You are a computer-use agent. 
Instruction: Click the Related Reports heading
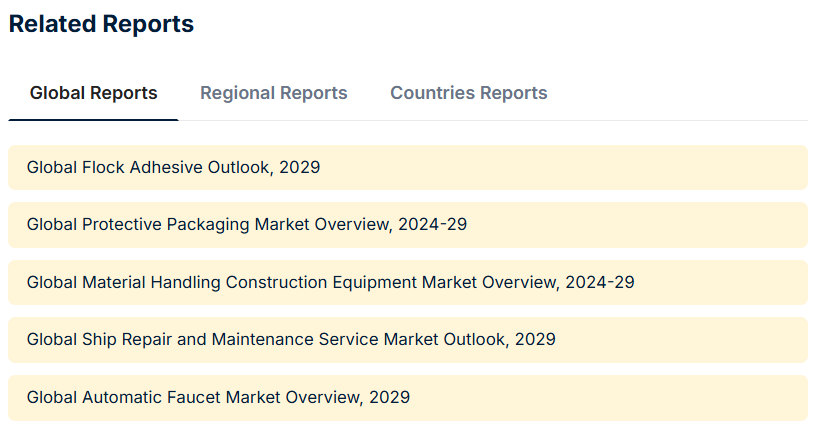101,24
